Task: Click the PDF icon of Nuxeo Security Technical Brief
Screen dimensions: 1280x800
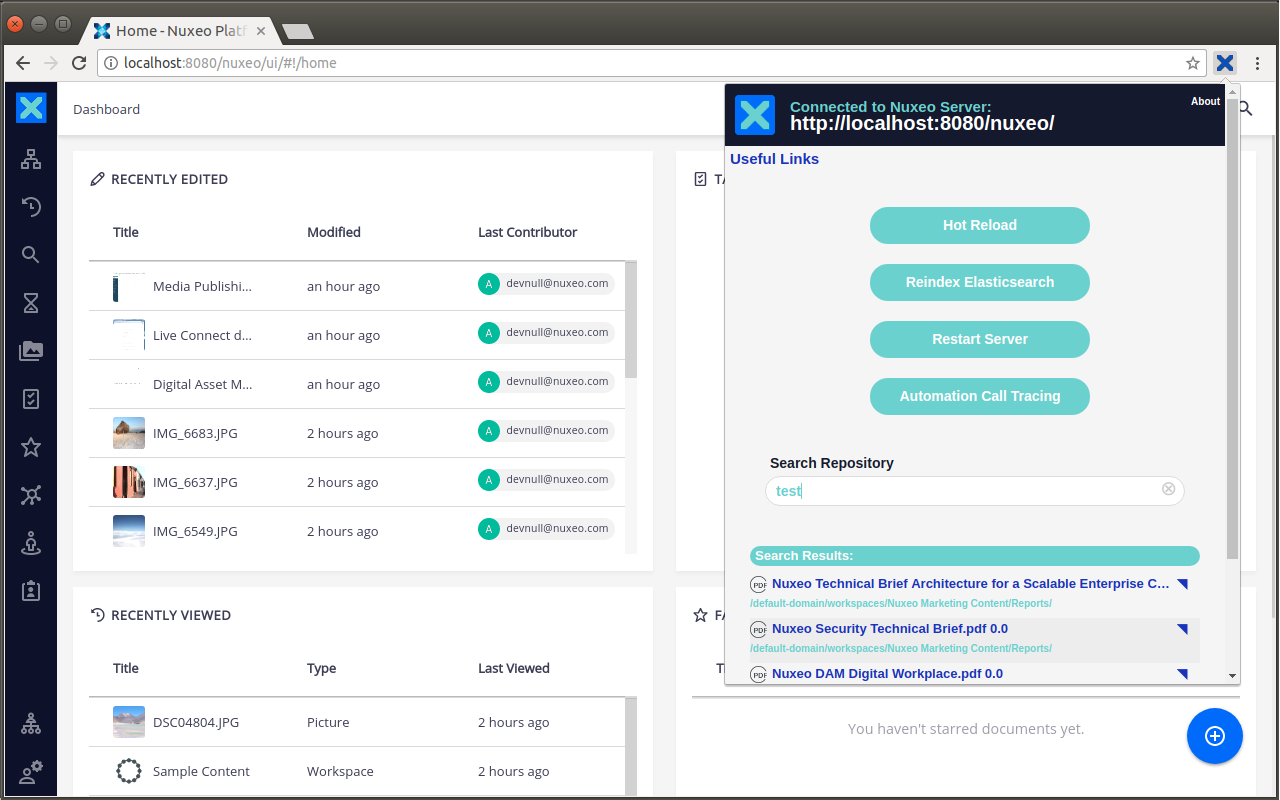Action: coord(759,630)
